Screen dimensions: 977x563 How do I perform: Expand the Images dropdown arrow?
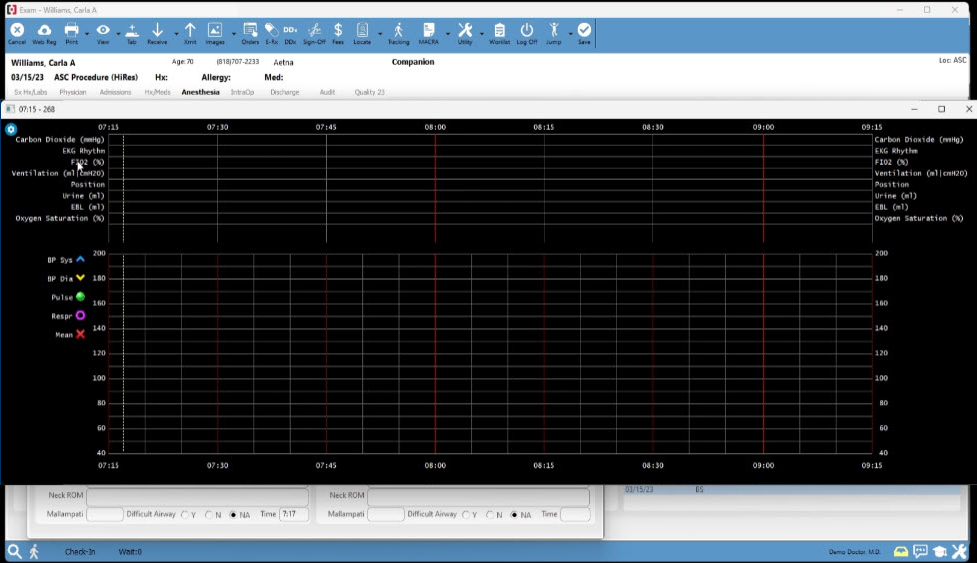pyautogui.click(x=232, y=33)
